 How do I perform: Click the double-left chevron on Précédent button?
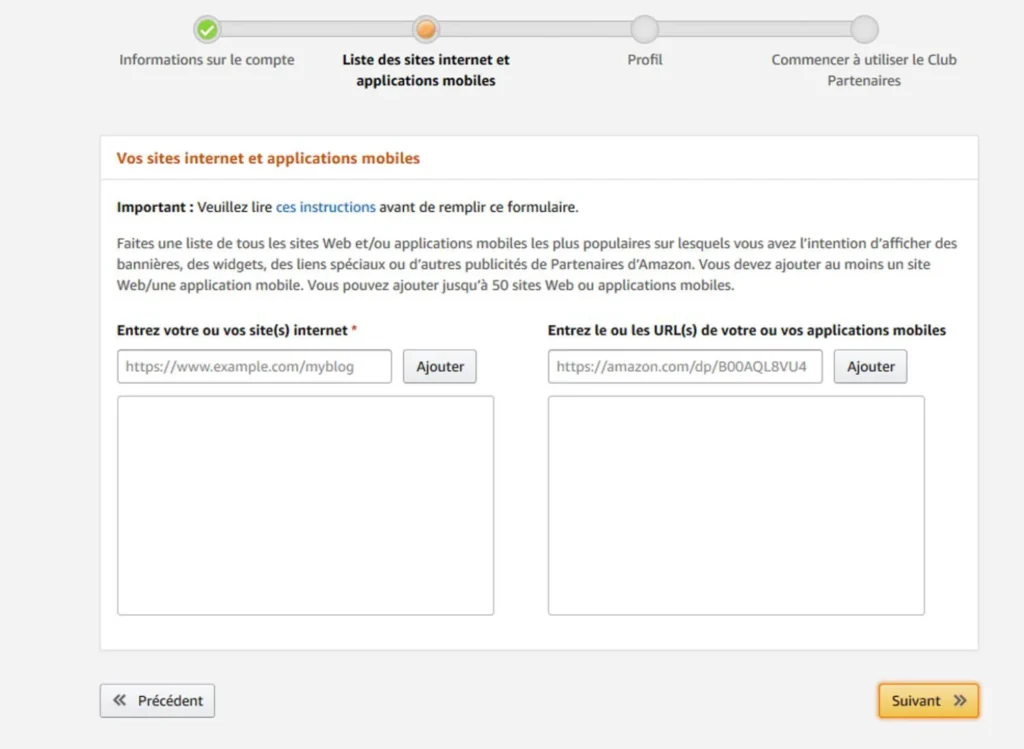120,700
